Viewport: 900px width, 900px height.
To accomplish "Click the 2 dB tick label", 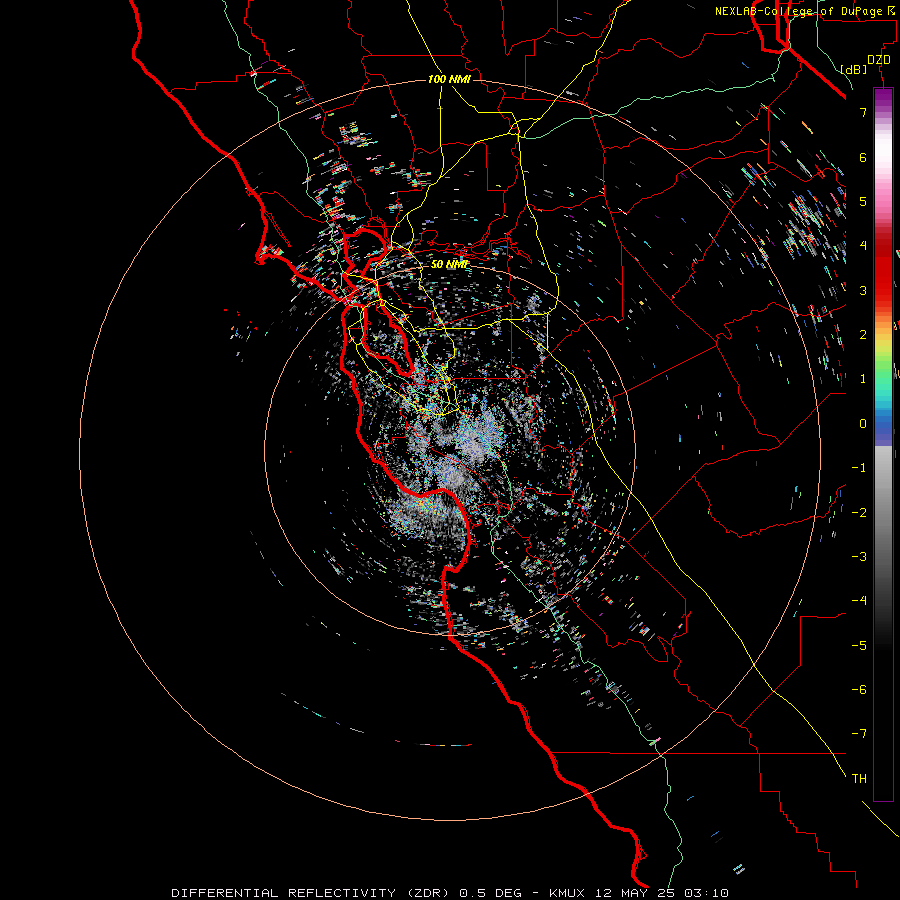I will point(863,335).
